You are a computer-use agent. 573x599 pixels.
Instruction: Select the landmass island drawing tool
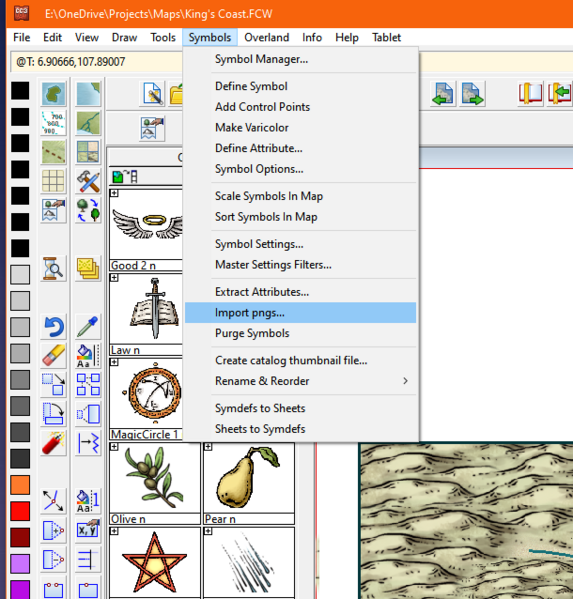tap(53, 94)
